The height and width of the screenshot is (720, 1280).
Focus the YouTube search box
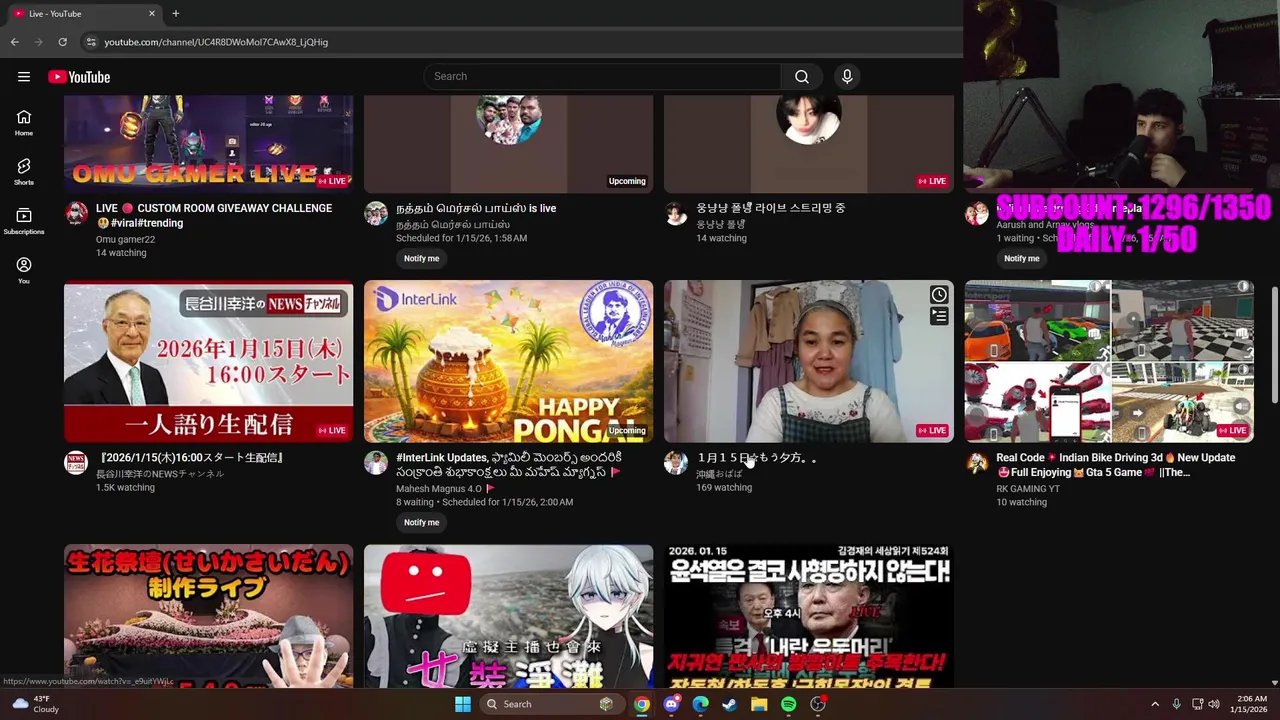tap(603, 77)
